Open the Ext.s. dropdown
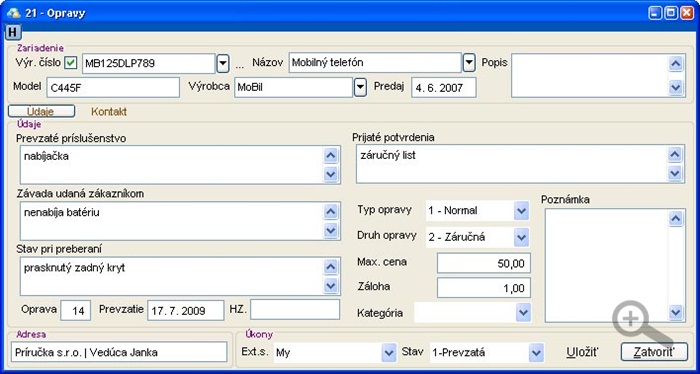The height and width of the screenshot is (374, 700). tap(389, 353)
